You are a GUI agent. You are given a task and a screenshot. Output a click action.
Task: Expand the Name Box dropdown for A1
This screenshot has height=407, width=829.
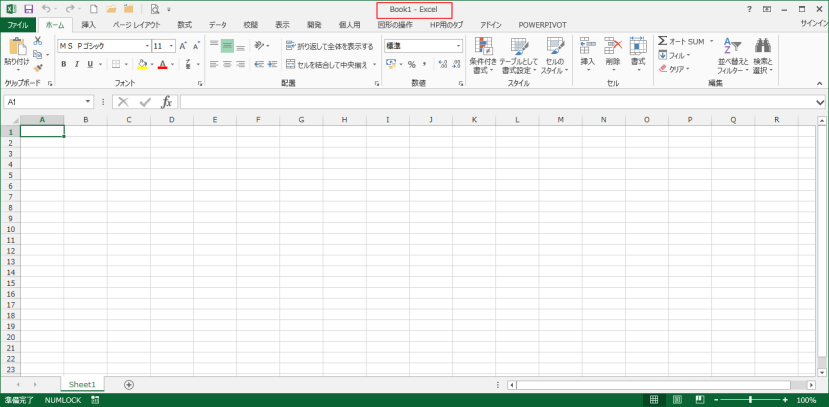tap(88, 102)
